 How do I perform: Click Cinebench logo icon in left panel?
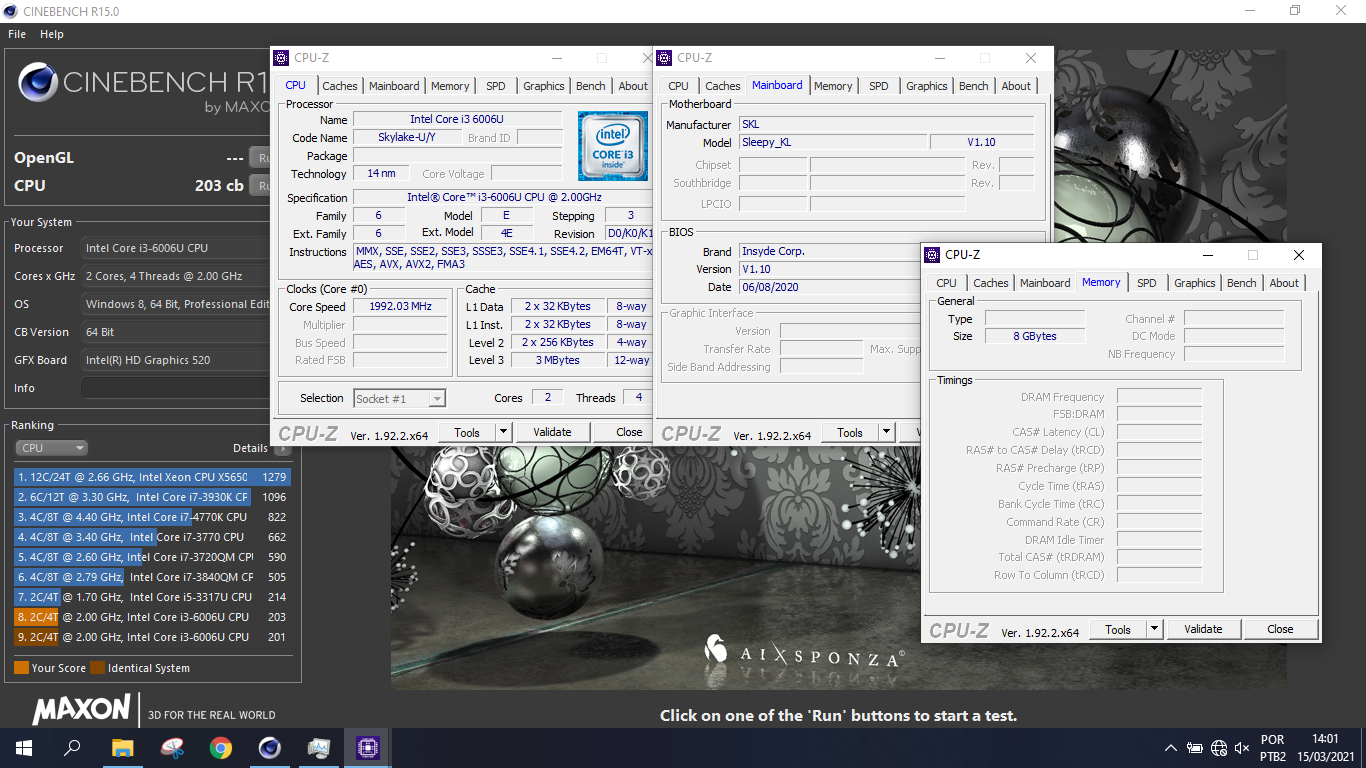[38, 83]
